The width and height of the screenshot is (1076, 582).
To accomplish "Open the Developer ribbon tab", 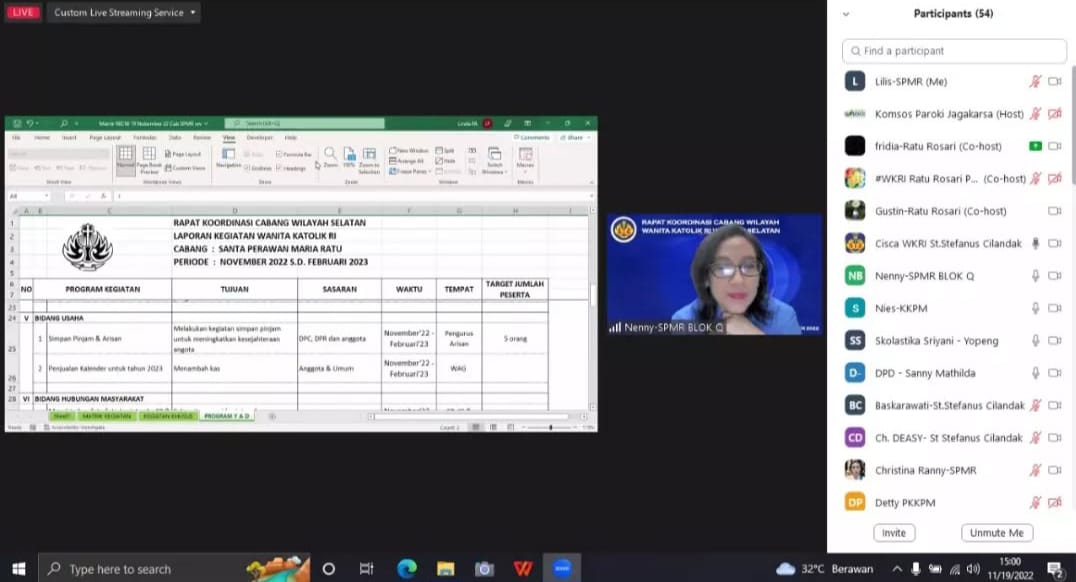I will coord(260,137).
